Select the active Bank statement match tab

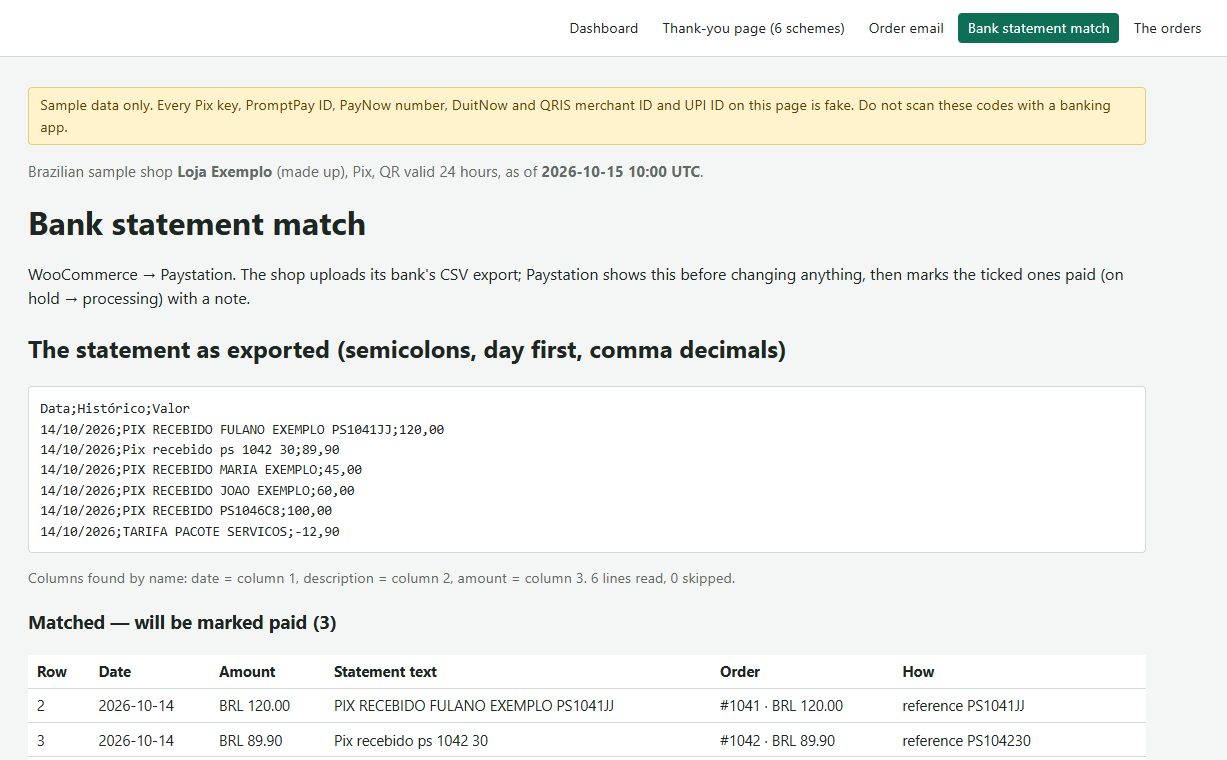1038,28
